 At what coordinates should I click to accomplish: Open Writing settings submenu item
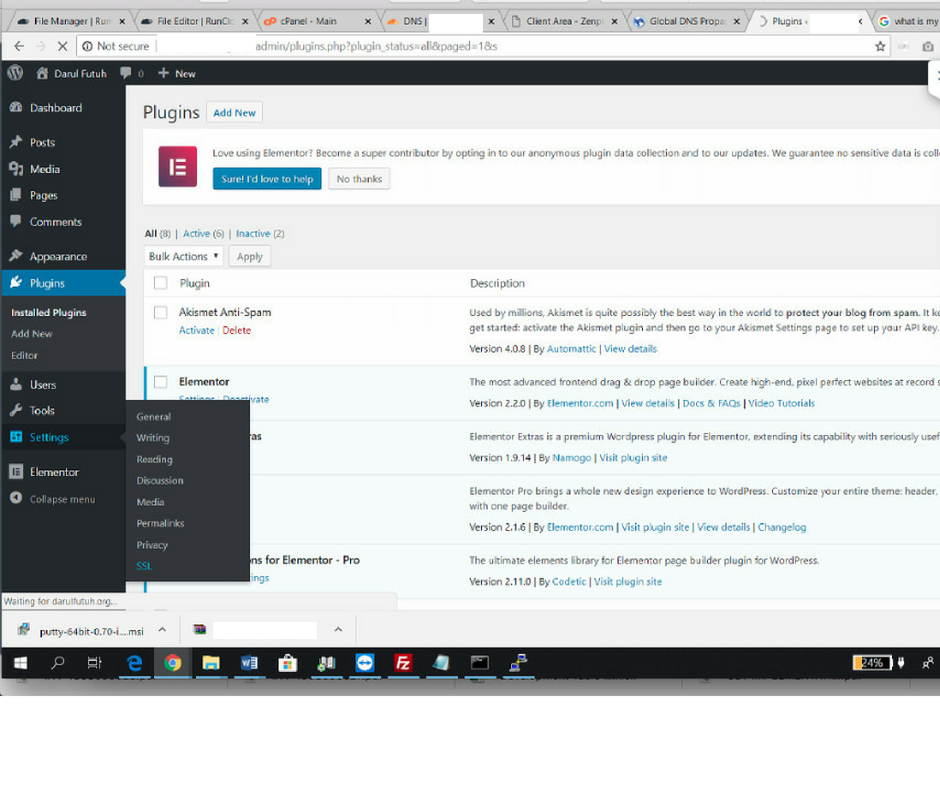(x=153, y=438)
